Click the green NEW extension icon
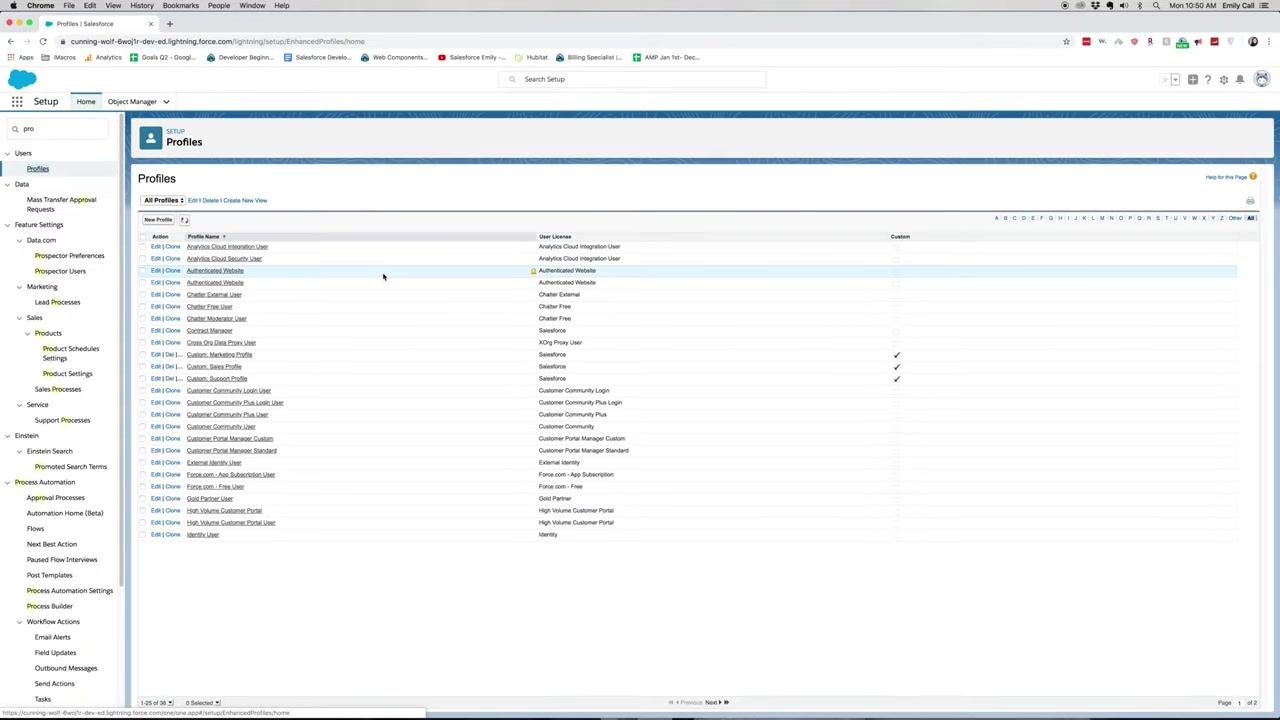The width and height of the screenshot is (1280, 720). (1182, 42)
